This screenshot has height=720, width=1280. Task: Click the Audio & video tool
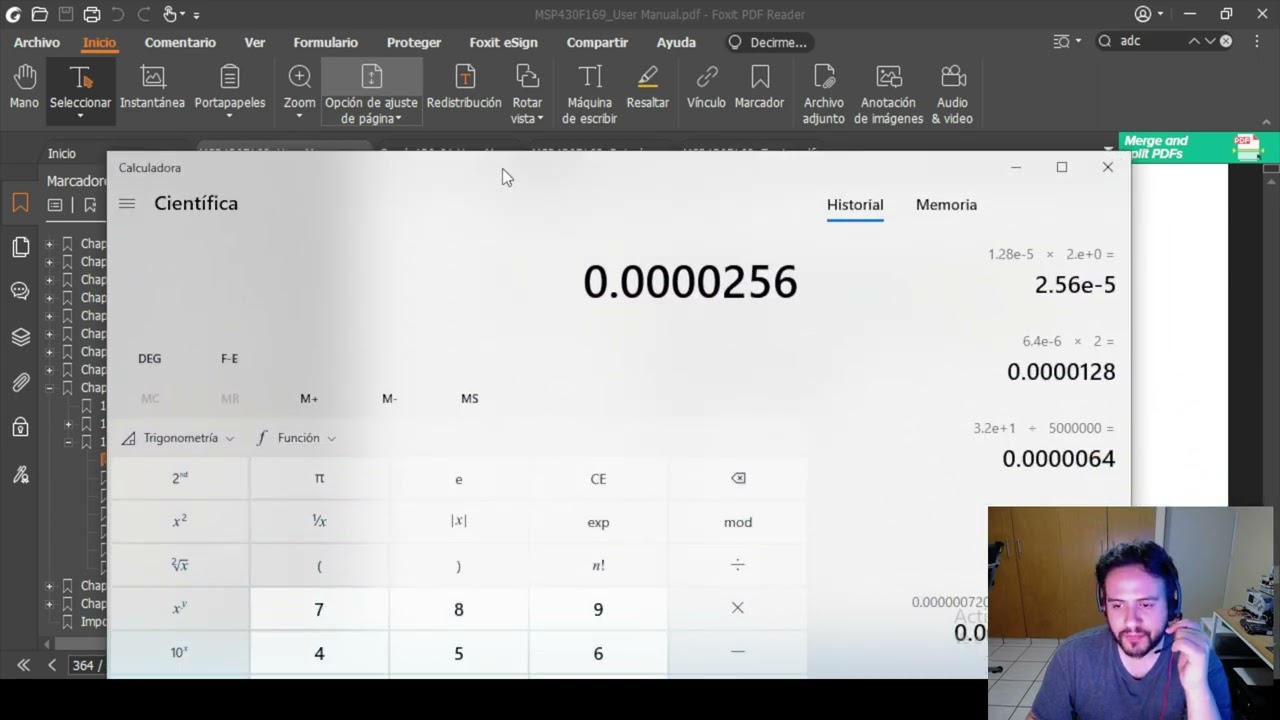point(952,95)
